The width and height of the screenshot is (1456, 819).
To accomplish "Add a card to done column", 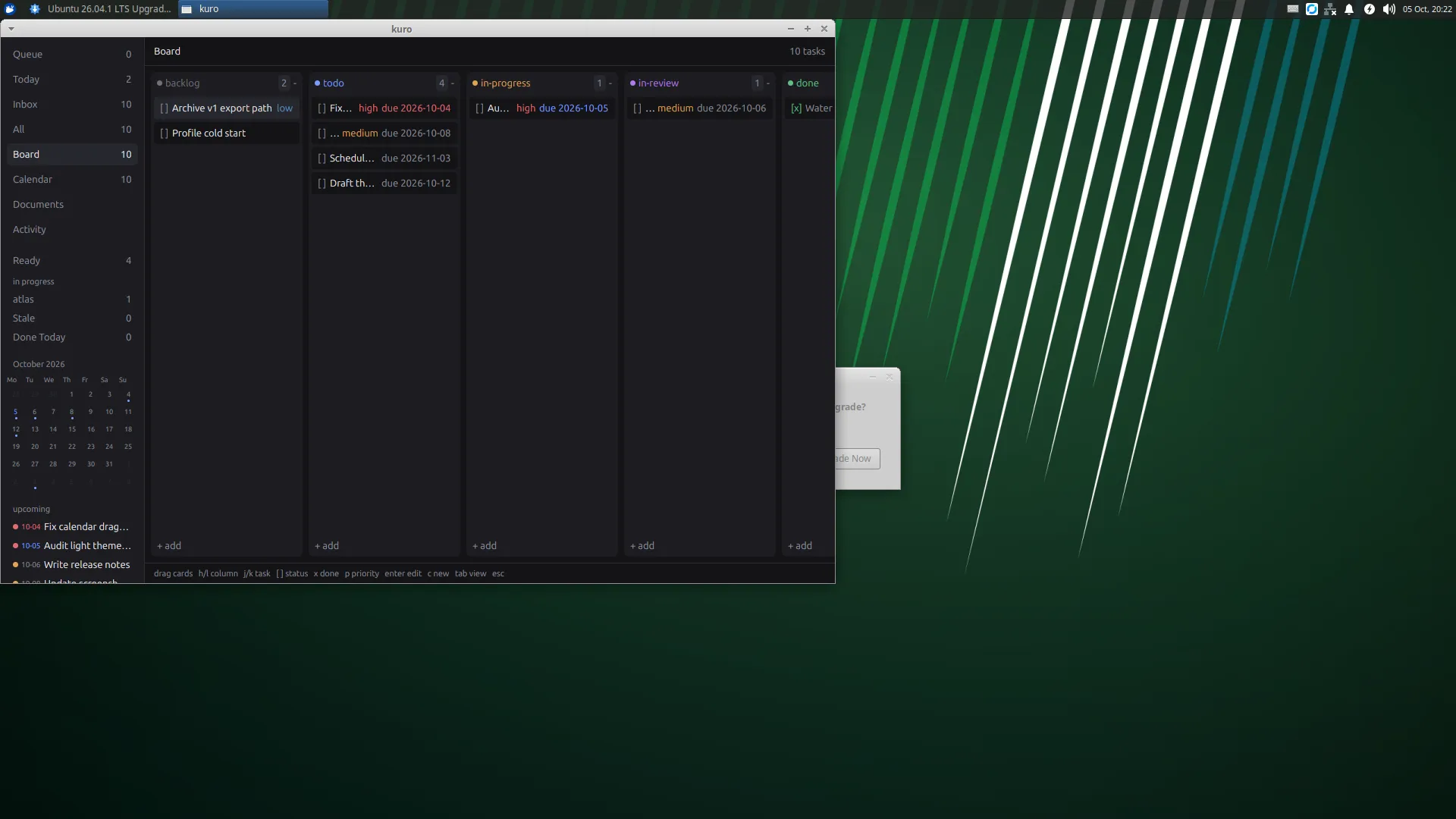I will tap(800, 546).
